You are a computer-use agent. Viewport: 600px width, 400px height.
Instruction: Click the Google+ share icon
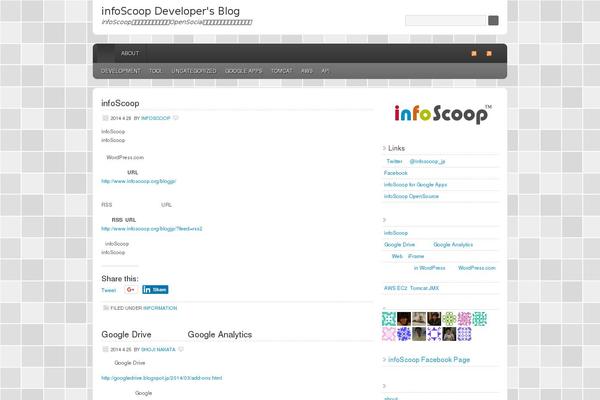coord(130,290)
